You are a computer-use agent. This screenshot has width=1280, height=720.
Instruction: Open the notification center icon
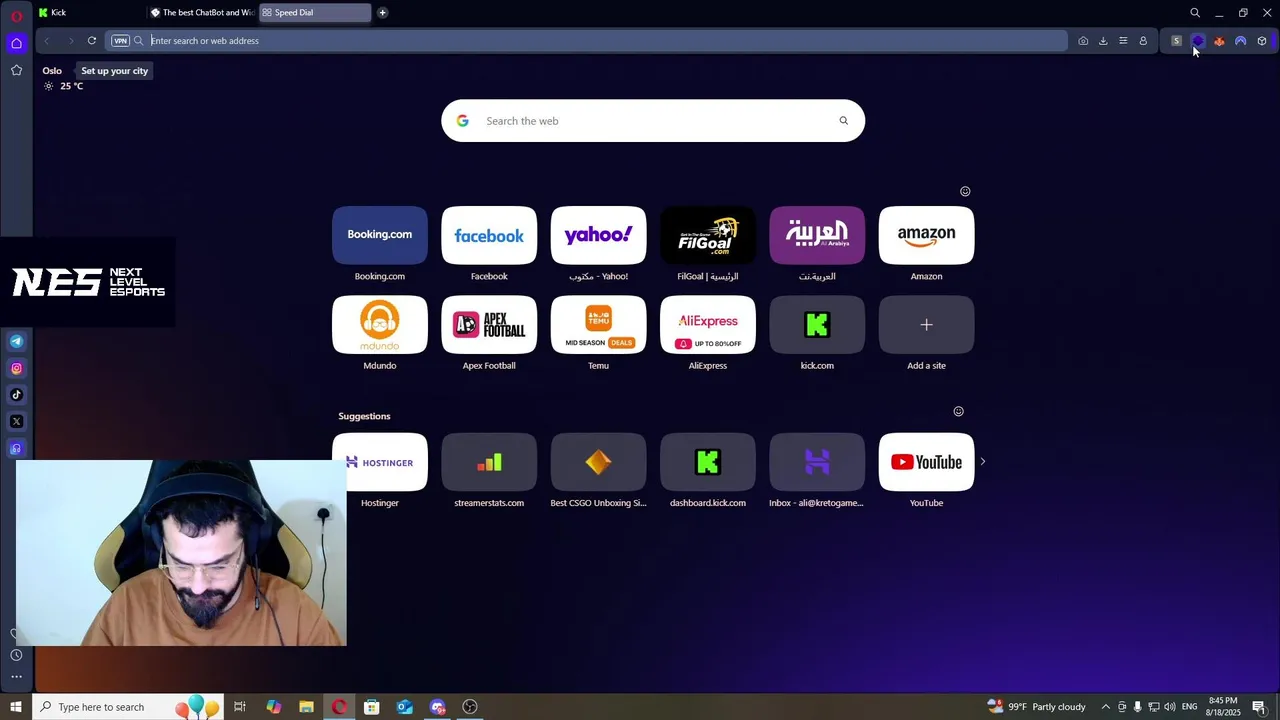1259,707
